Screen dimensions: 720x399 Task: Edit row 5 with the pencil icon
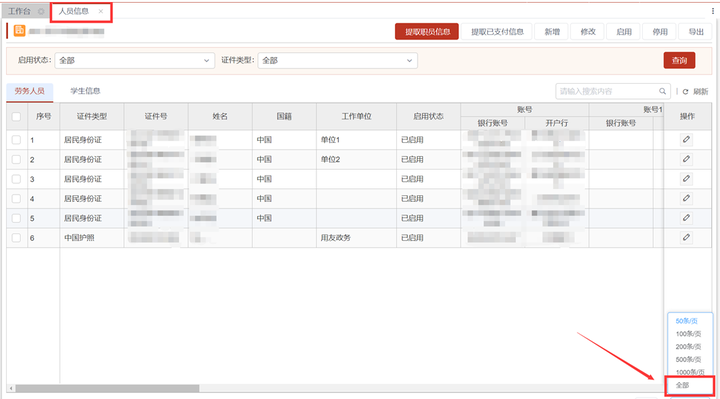point(686,218)
